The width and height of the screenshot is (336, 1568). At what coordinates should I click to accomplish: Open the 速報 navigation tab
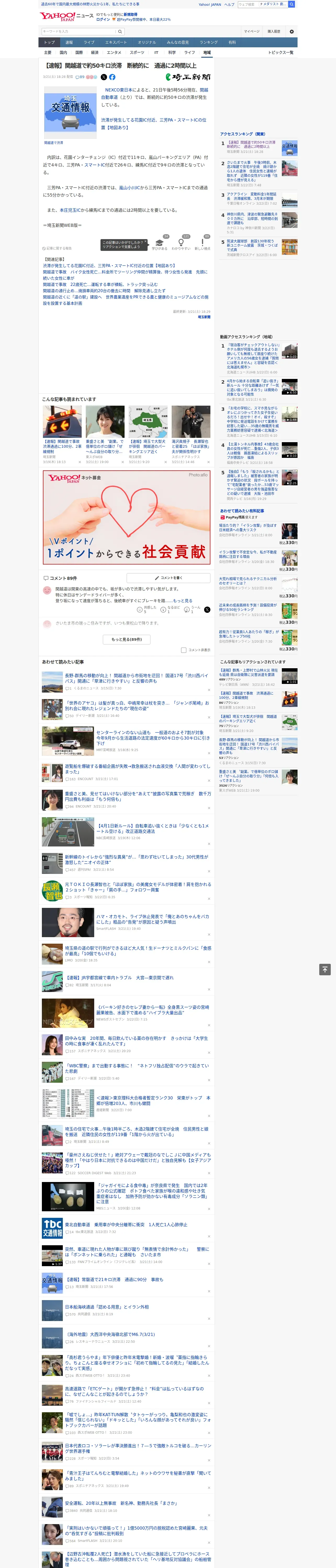pos(69,43)
